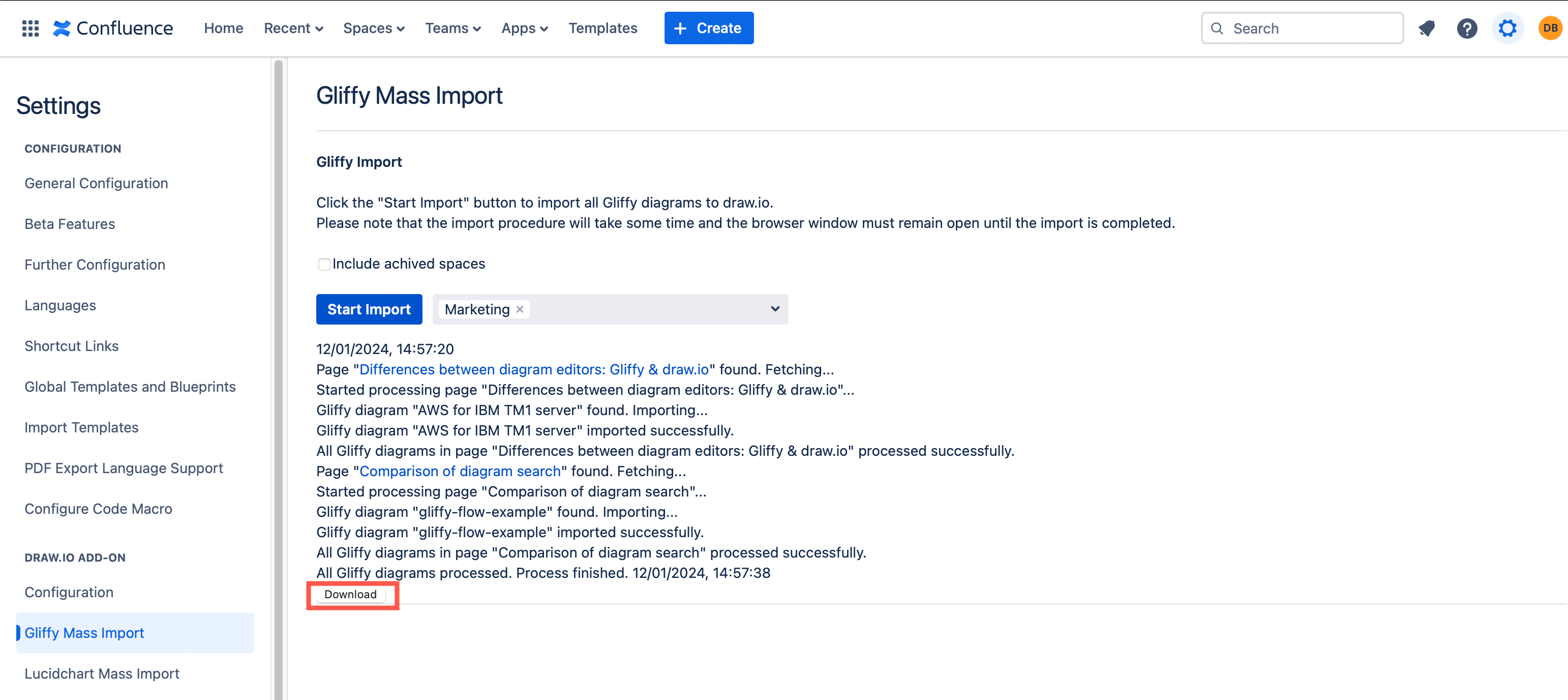
Task: Select Gliffy Mass Import sidebar item
Action: 135,633
